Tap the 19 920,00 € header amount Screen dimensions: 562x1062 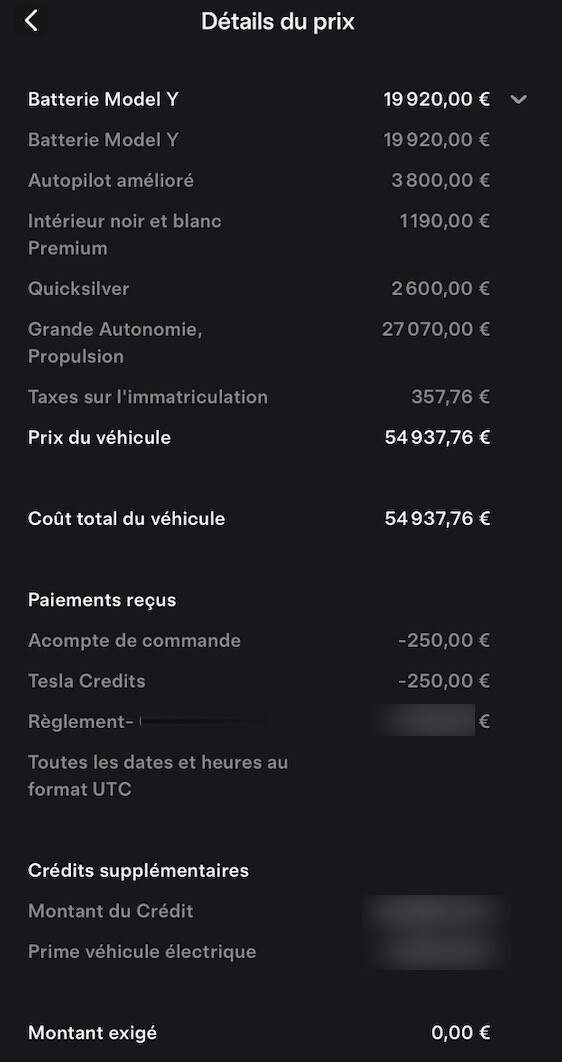437,100
